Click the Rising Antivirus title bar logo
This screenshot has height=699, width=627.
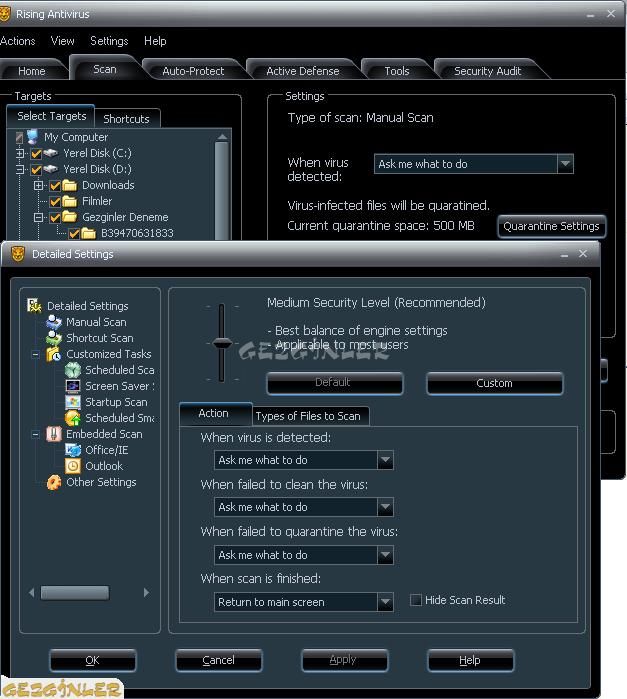click(x=4, y=14)
